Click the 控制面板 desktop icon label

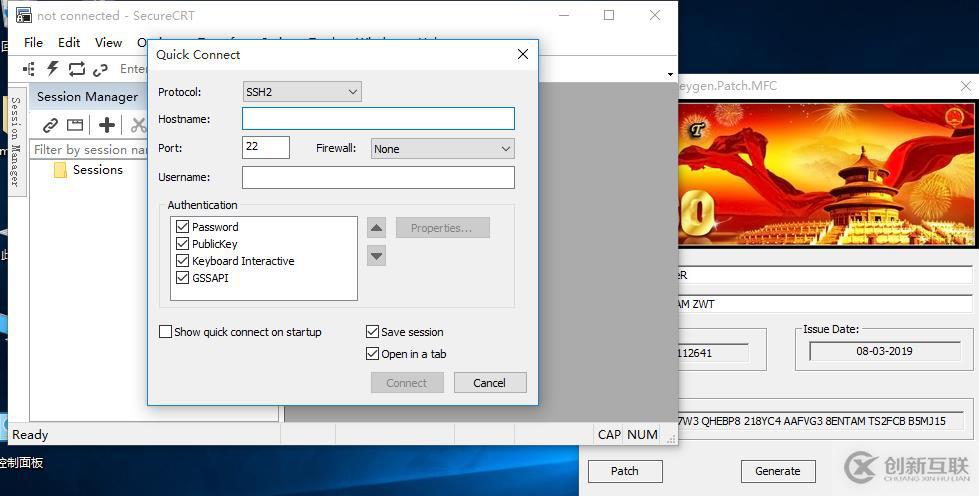click(22, 463)
